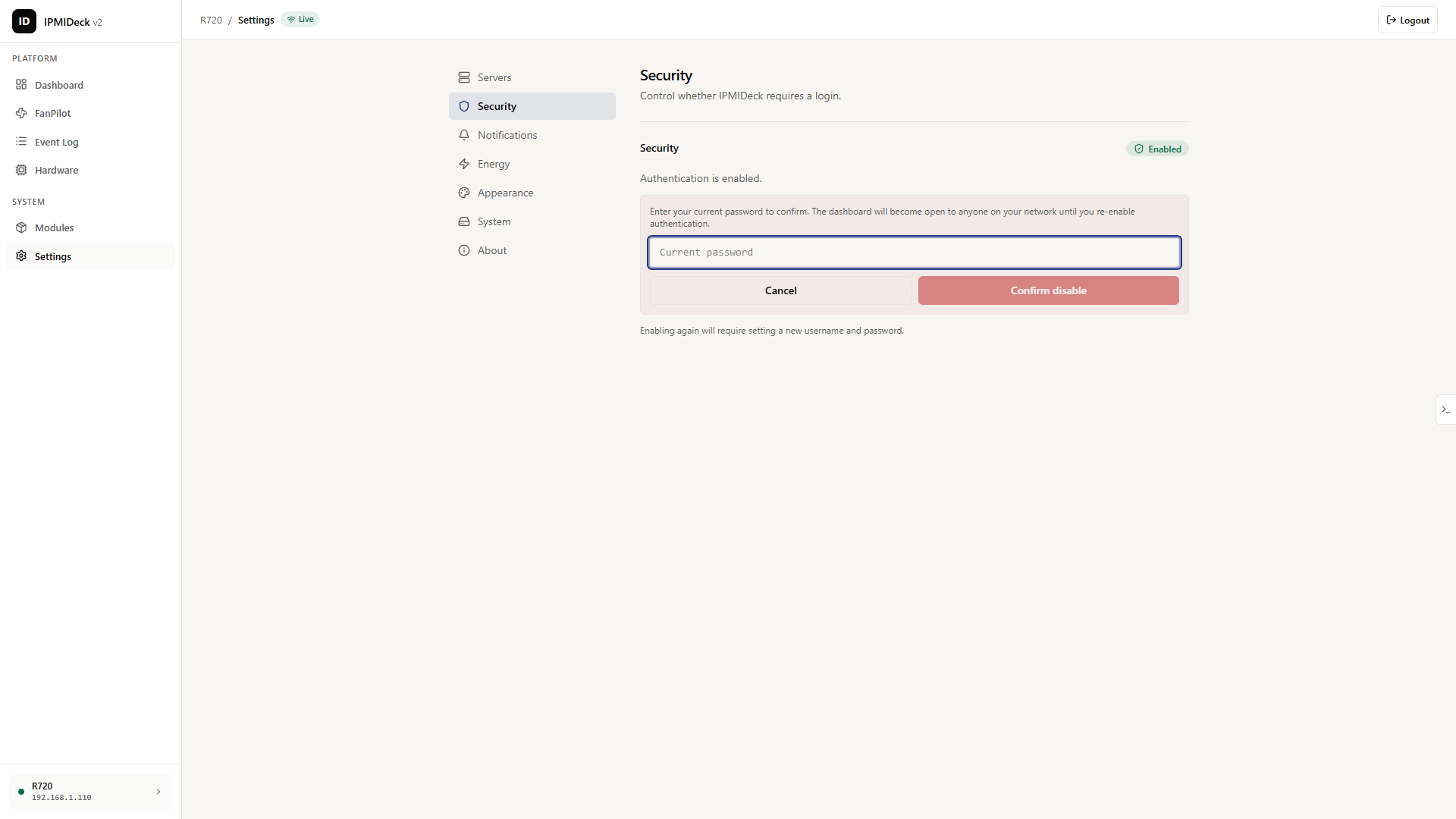The image size is (1456, 819).
Task: Click the Settings gear icon in the sidebar
Action: pos(21,256)
